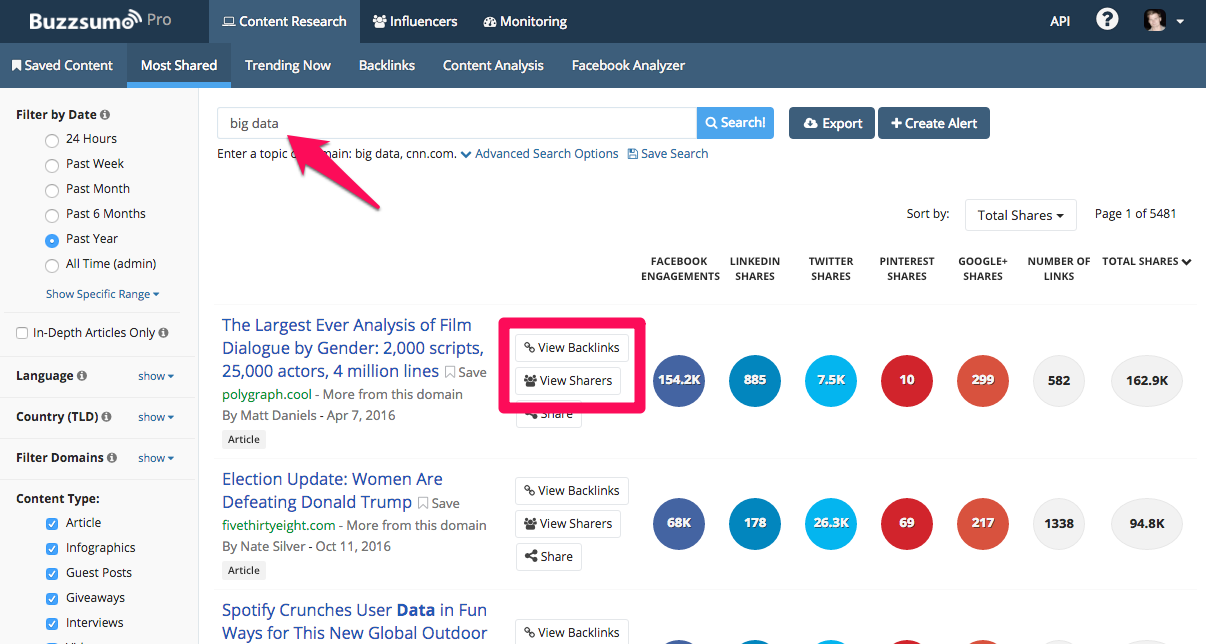Show the Country (TLD) filter options
The image size is (1206, 644).
(156, 417)
